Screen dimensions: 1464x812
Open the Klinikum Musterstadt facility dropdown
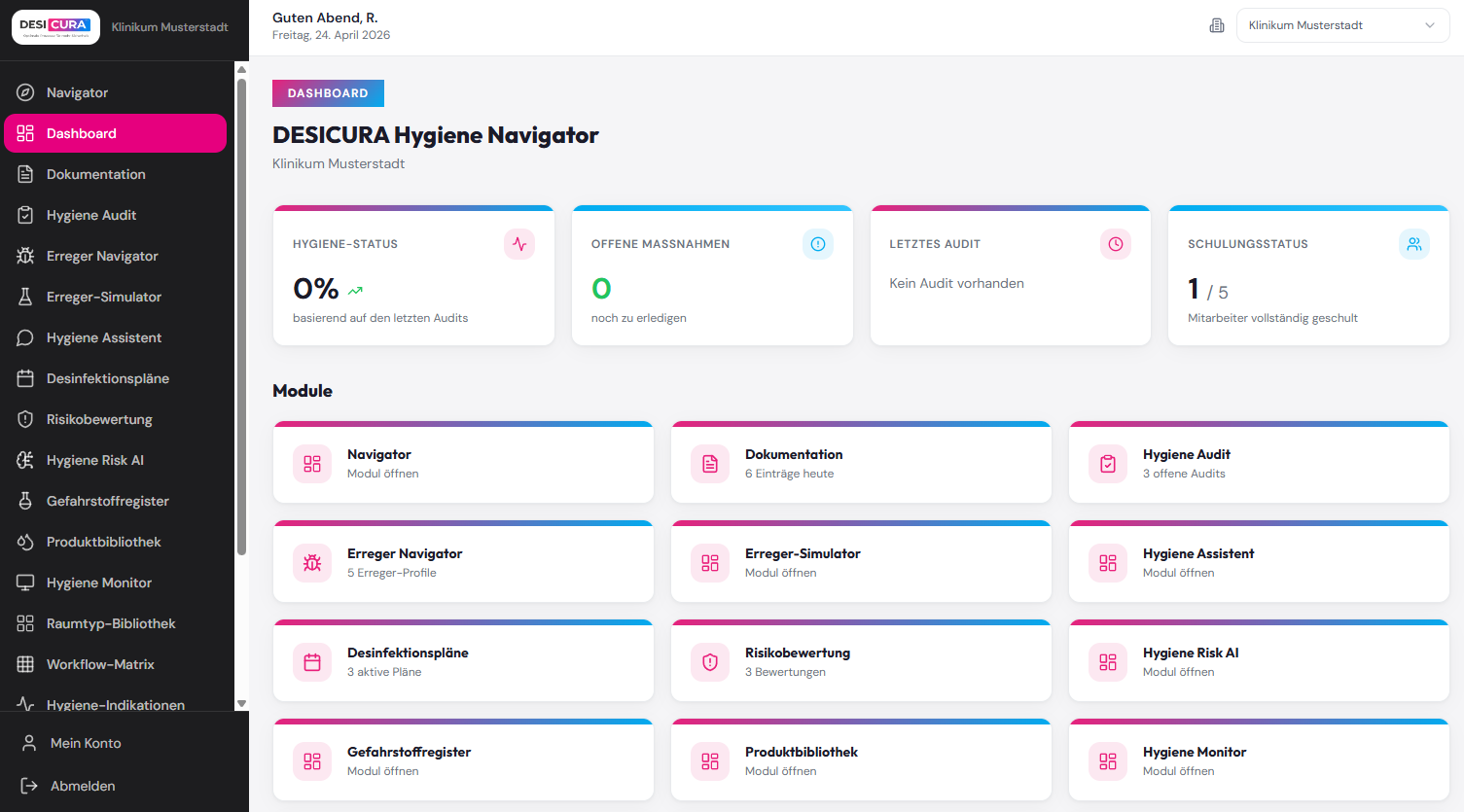click(x=1342, y=25)
